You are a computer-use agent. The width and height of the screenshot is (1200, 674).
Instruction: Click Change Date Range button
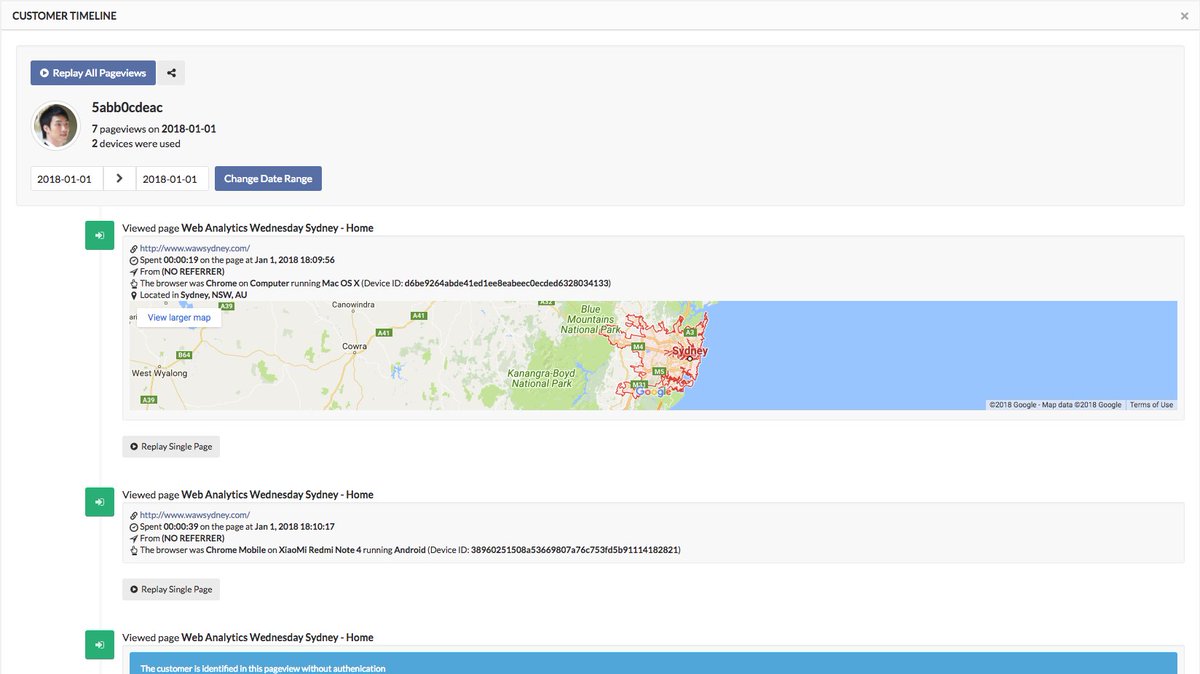click(x=268, y=179)
